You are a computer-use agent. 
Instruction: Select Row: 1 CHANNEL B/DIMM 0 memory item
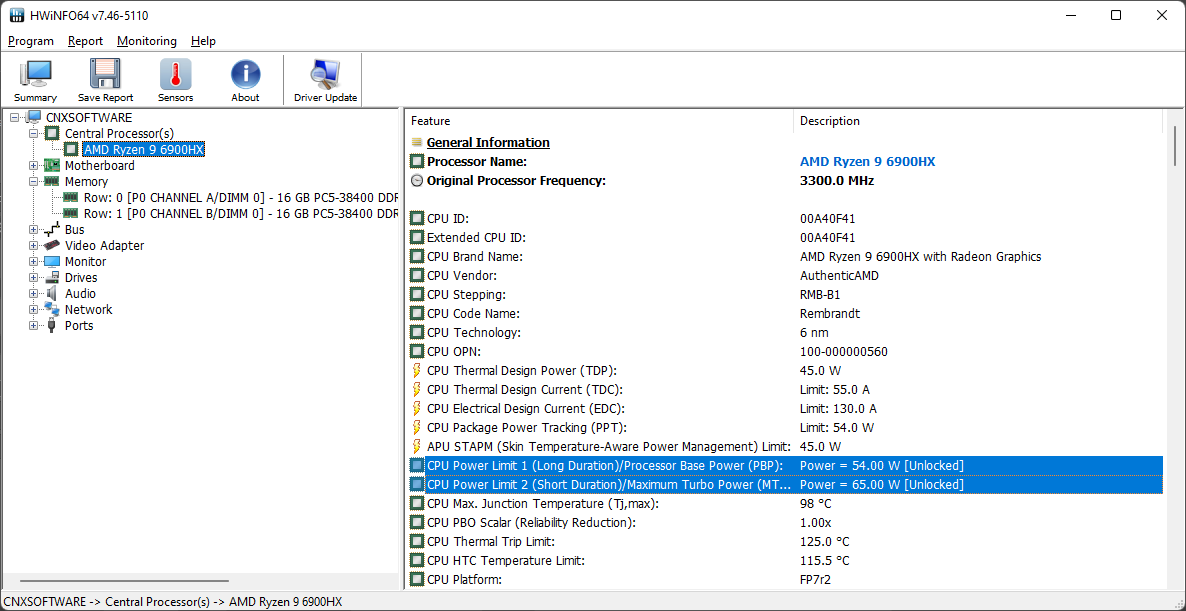(241, 213)
